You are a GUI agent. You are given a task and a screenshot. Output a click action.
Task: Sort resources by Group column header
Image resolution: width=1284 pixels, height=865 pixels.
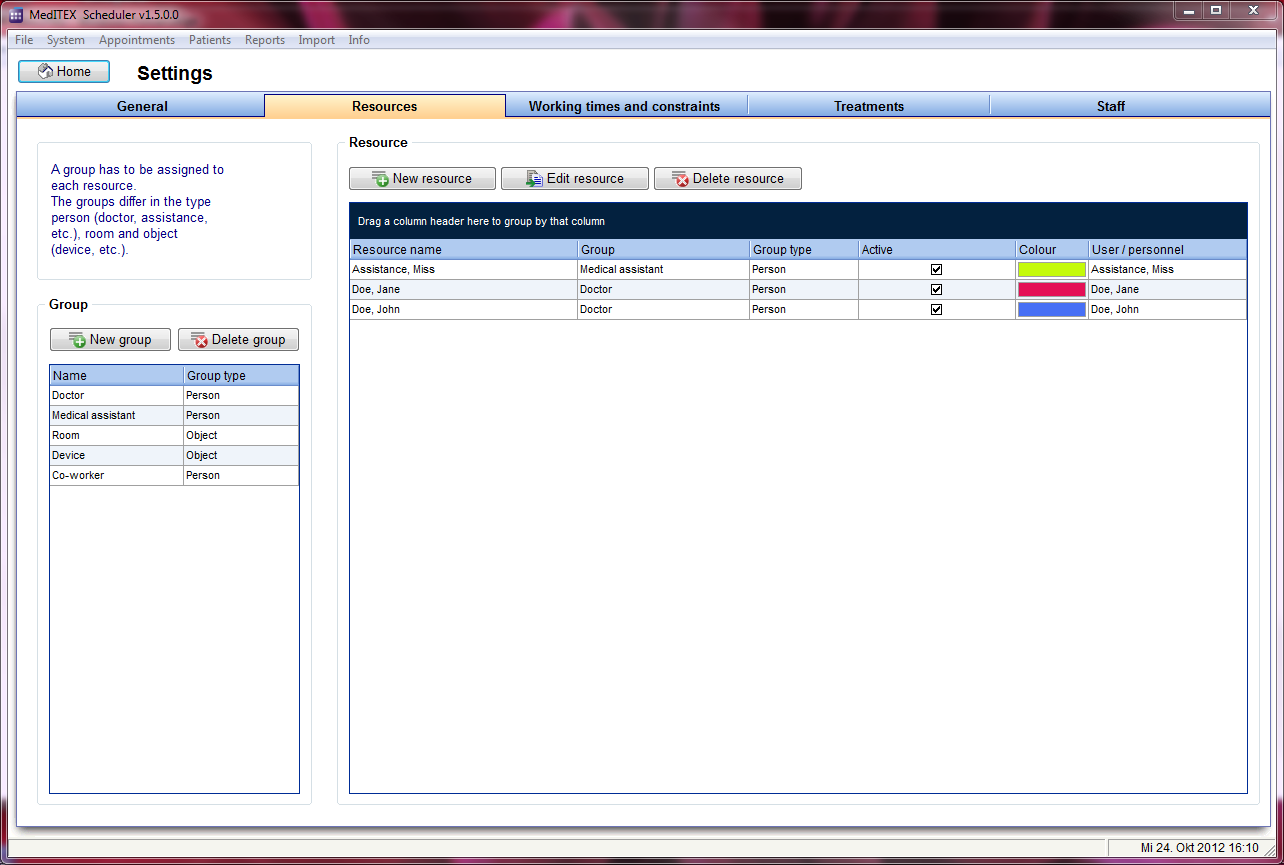coord(664,250)
